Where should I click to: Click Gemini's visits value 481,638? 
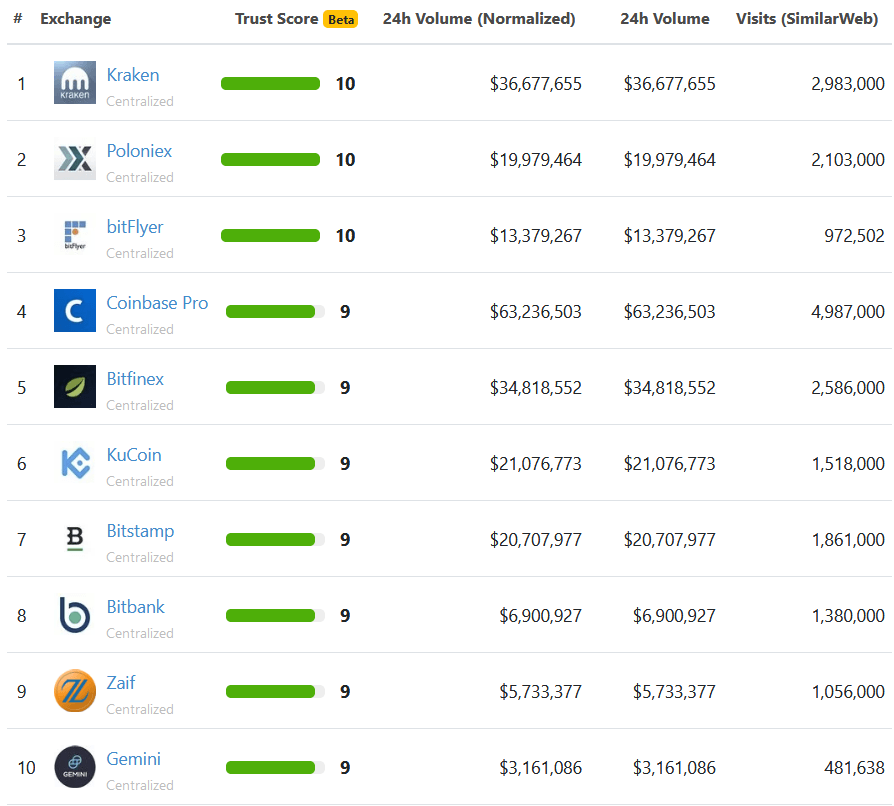(854, 768)
